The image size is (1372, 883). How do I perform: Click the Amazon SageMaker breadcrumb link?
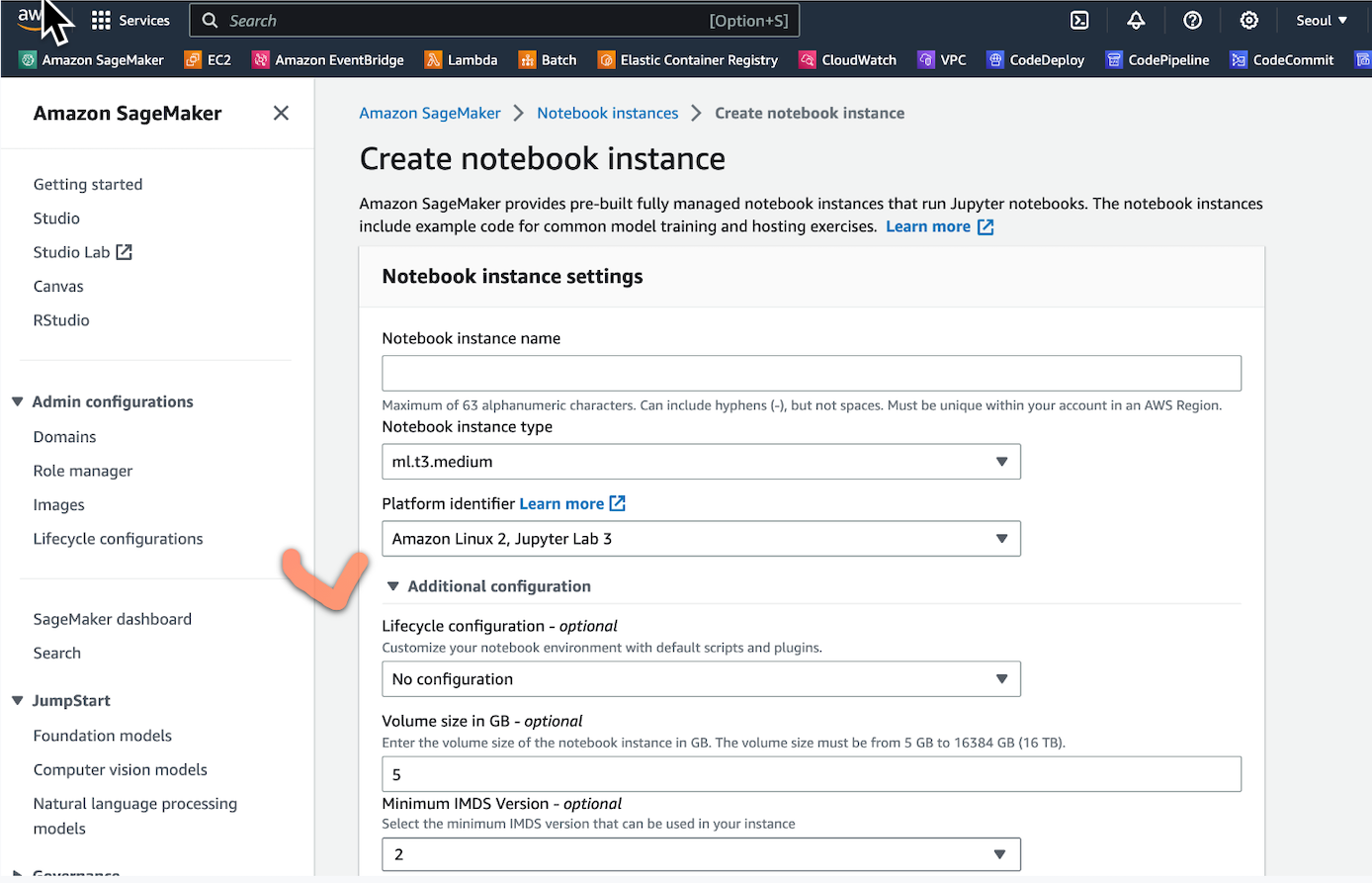tap(430, 114)
